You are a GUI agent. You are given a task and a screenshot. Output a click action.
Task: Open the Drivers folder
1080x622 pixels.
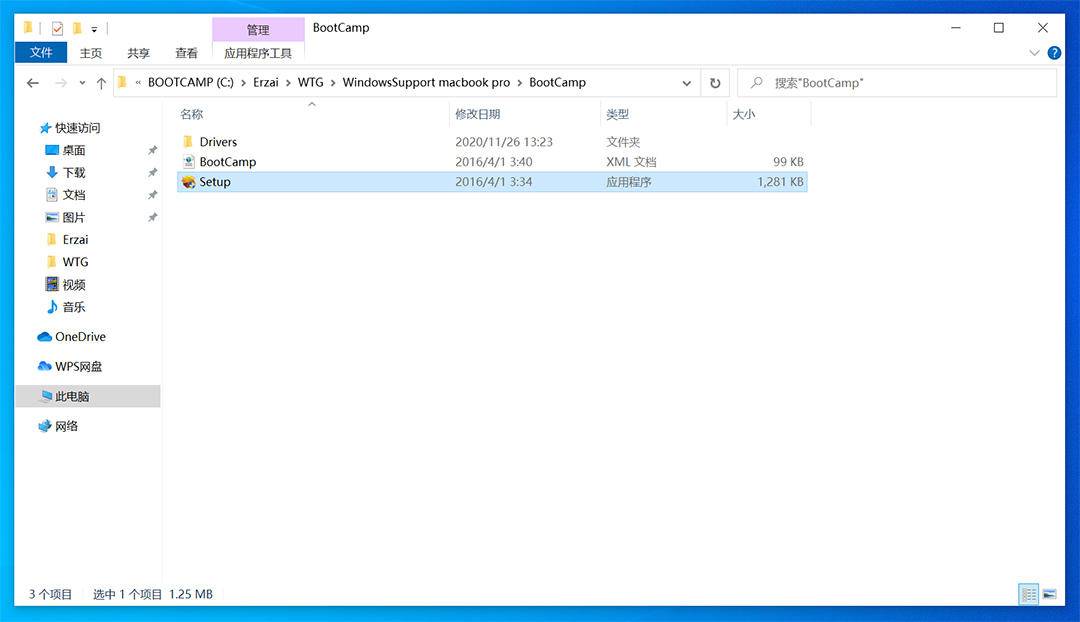click(x=219, y=141)
